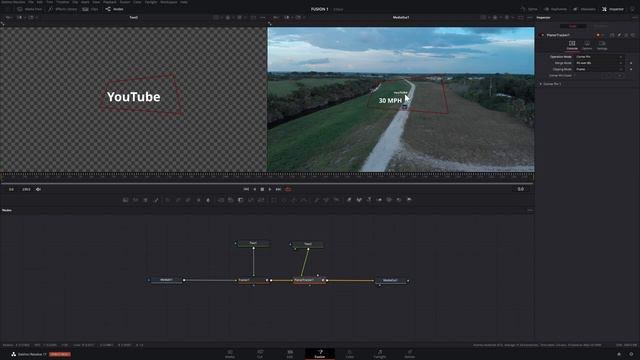The height and width of the screenshot is (360, 640).
Task: Expand the Corner Pin 1 section
Action: tap(541, 84)
